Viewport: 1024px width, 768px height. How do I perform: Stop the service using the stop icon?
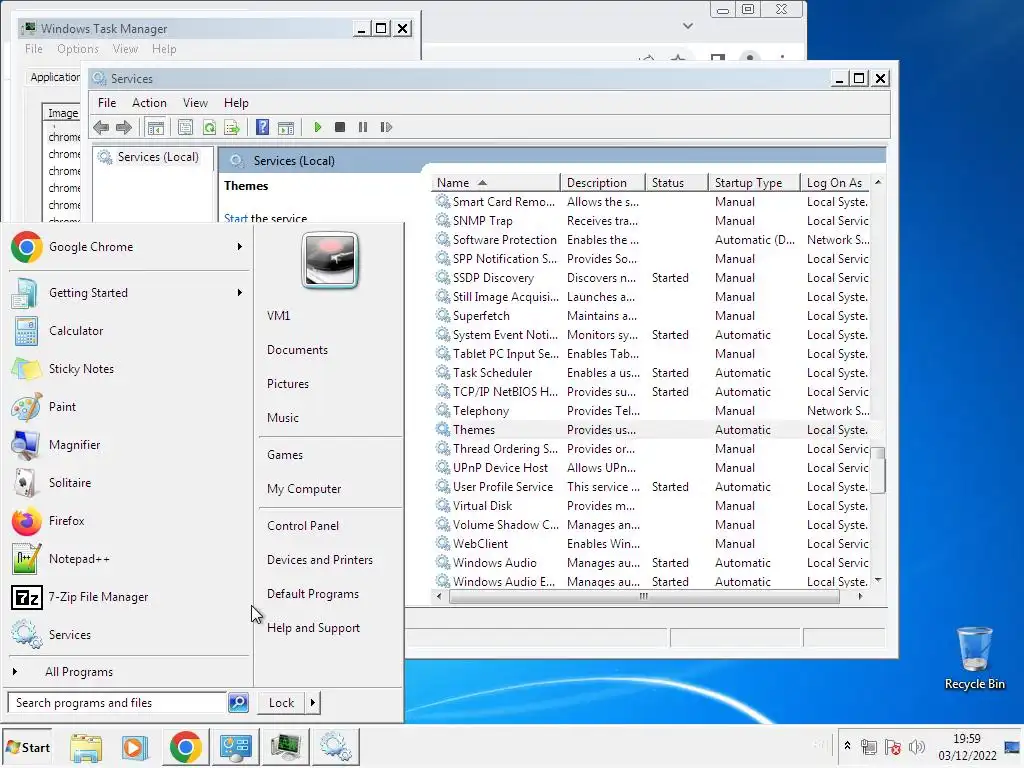point(340,127)
